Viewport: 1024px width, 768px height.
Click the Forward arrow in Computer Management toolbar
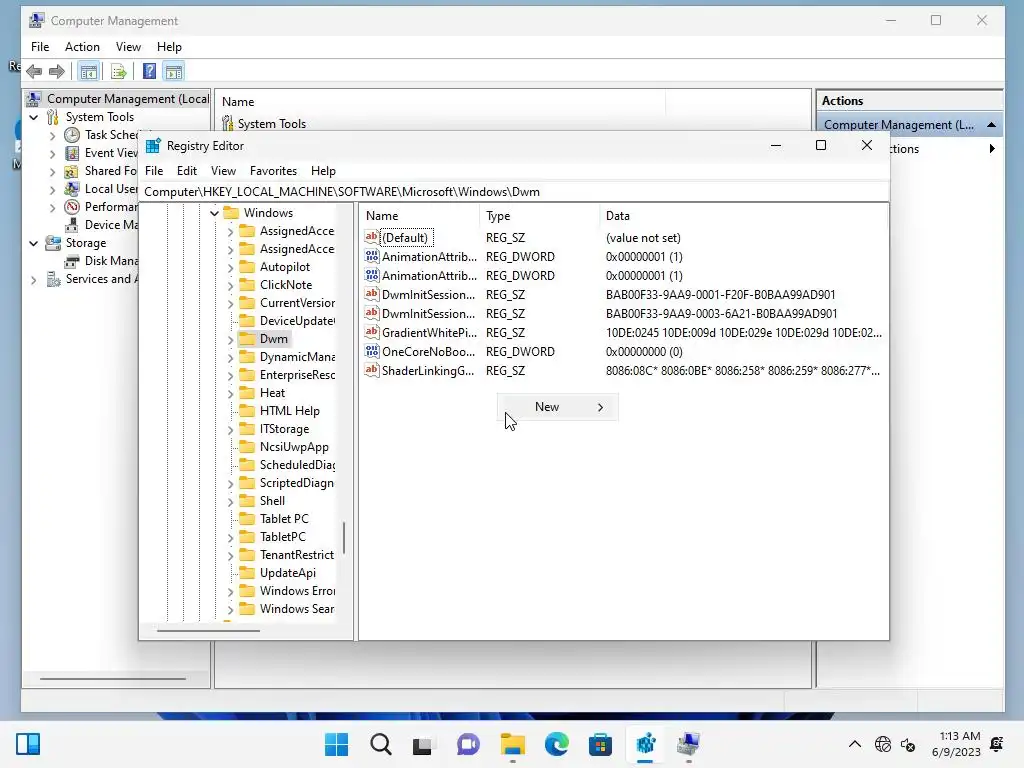(57, 71)
